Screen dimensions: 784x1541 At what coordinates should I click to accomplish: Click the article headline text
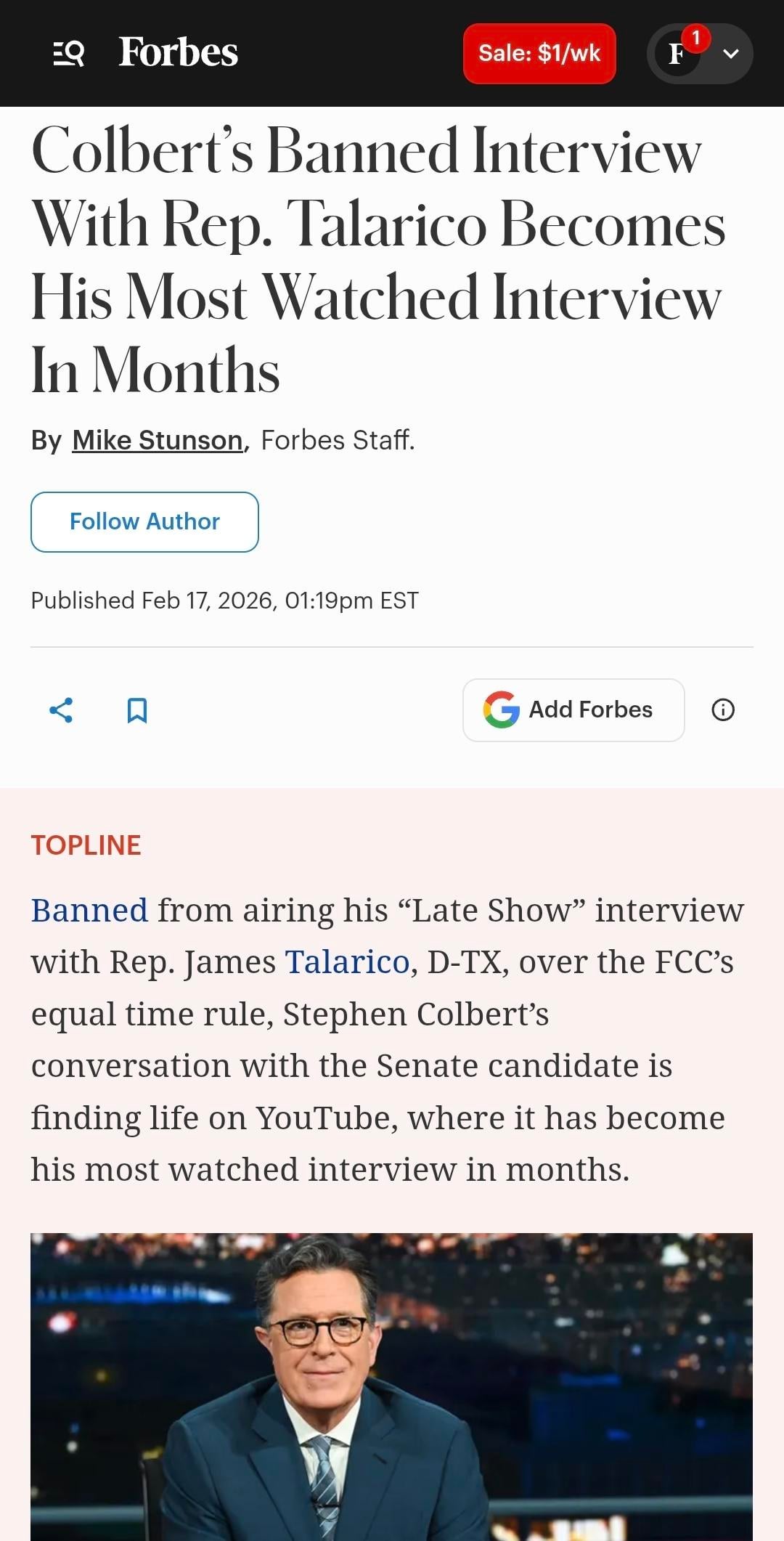[377, 260]
